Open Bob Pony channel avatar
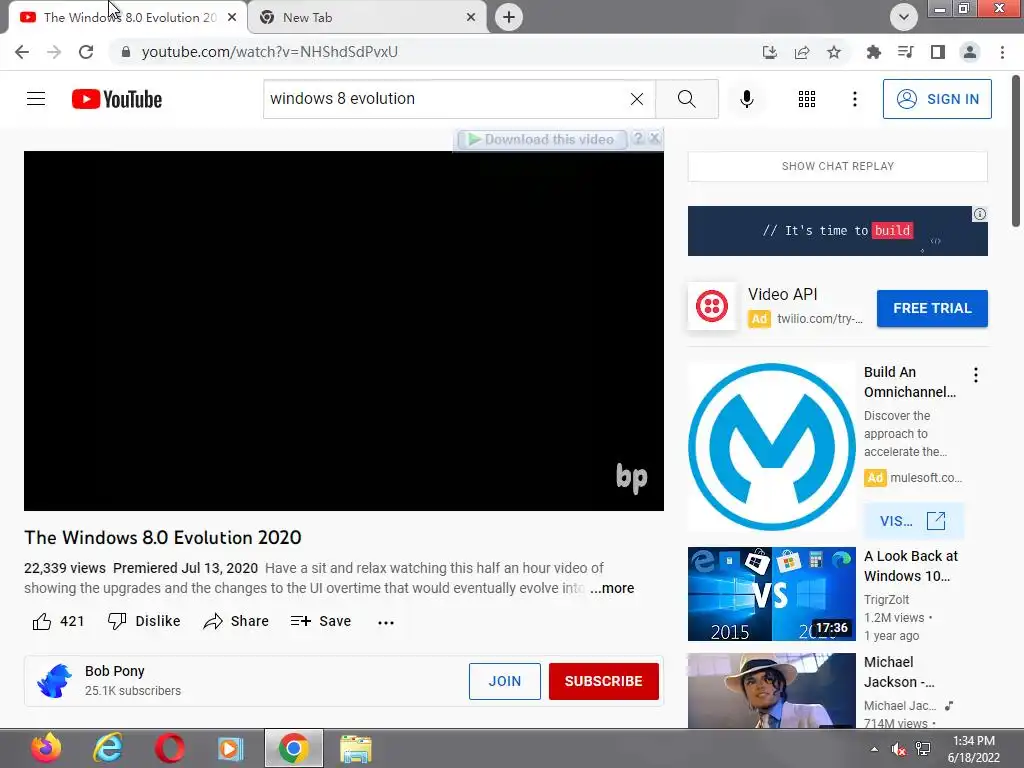Screen dimensions: 1024x768 tap(54, 680)
